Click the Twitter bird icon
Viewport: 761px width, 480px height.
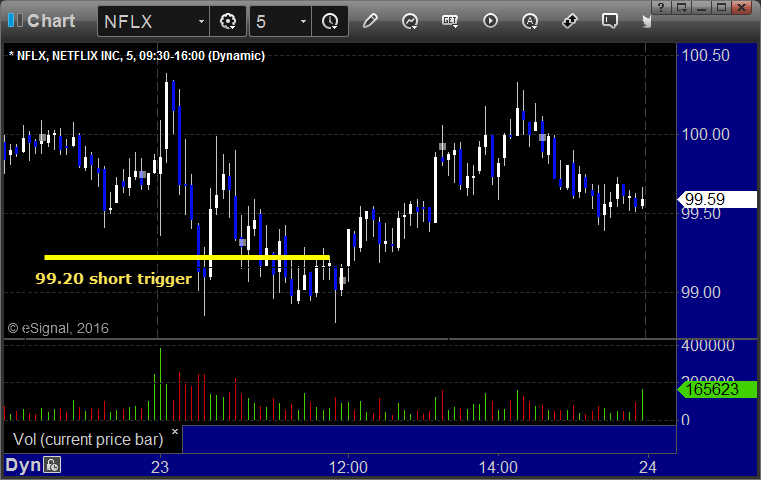click(x=646, y=21)
